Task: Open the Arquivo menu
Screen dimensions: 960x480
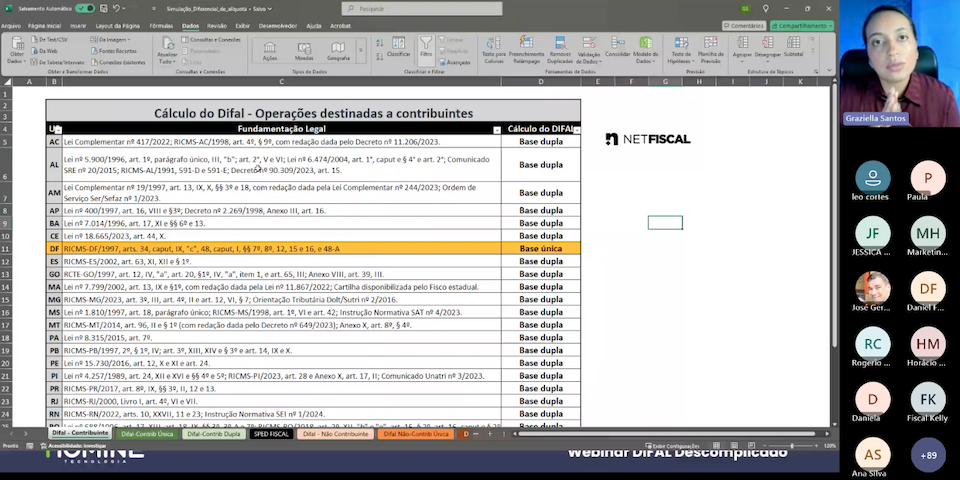Action: (10, 26)
